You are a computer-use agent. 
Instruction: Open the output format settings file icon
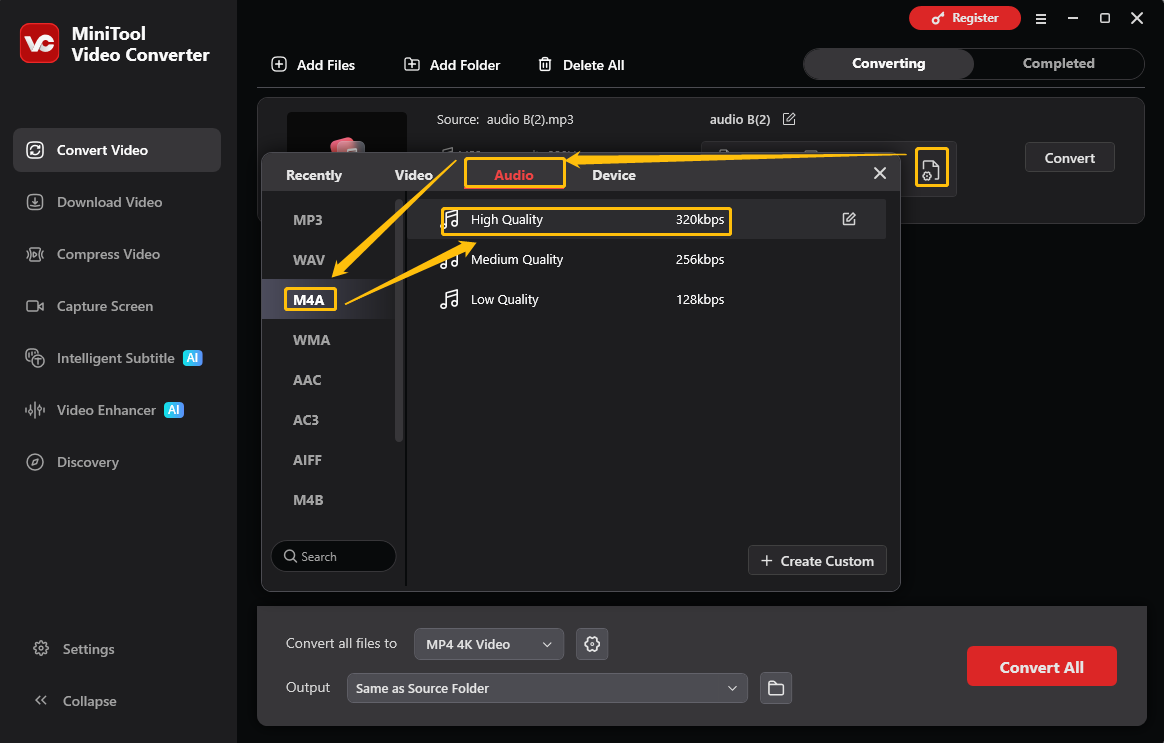coord(931,168)
